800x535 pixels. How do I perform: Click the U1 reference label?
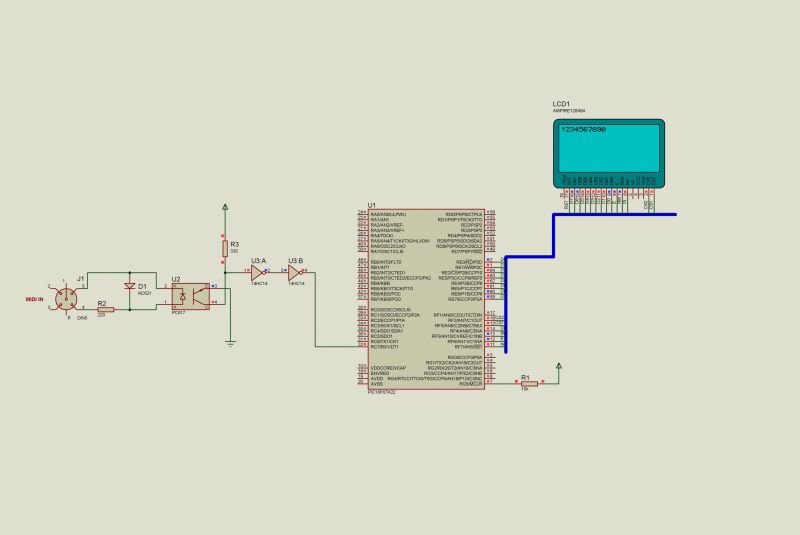pyautogui.click(x=372, y=204)
